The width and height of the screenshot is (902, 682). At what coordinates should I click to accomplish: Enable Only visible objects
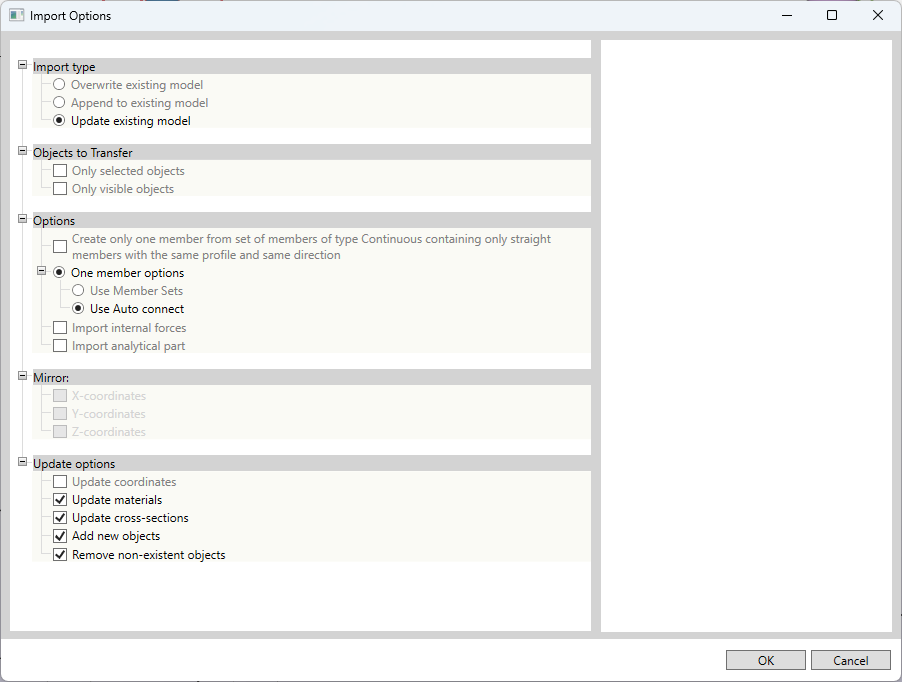click(x=59, y=189)
